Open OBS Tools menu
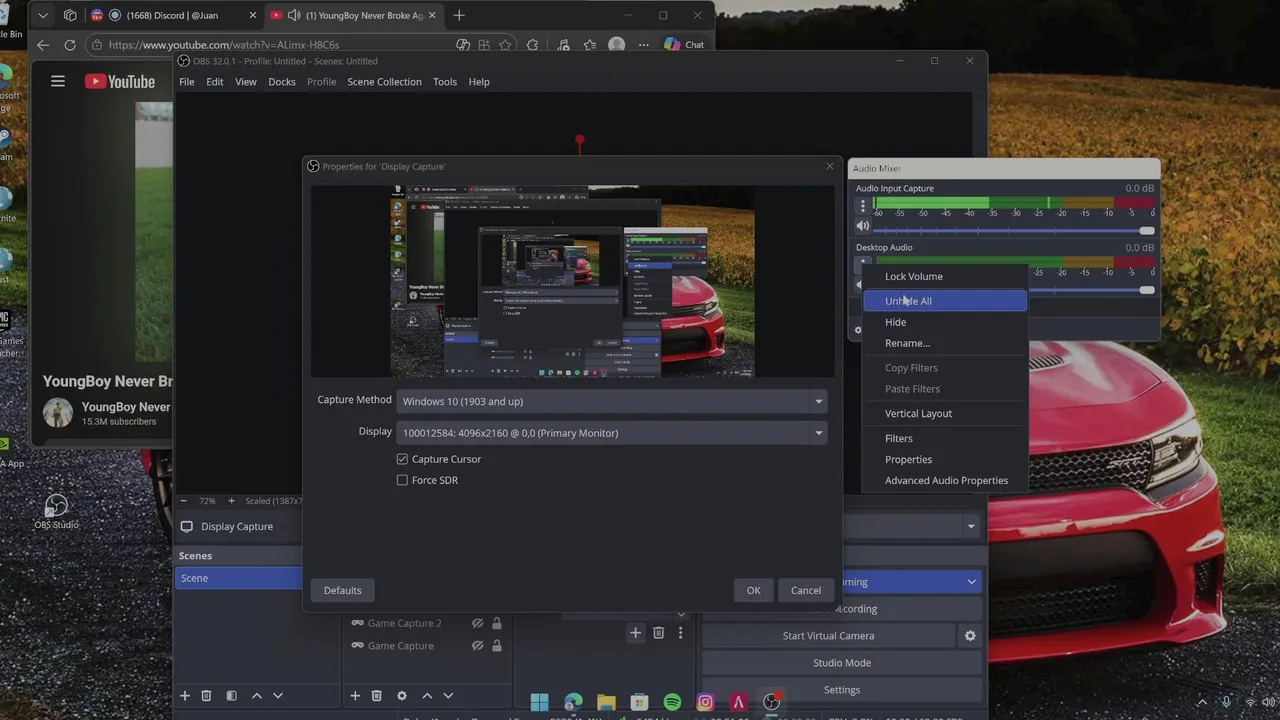Viewport: 1280px width, 720px height. tap(445, 82)
